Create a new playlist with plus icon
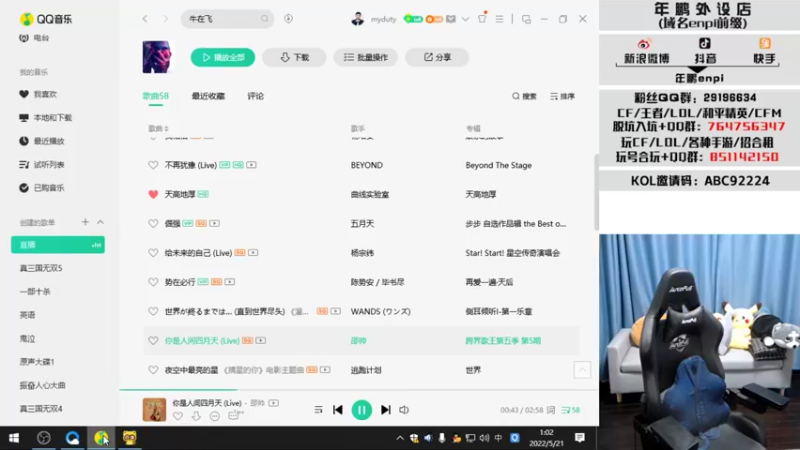This screenshot has height=450, width=800. pyautogui.click(x=85, y=222)
